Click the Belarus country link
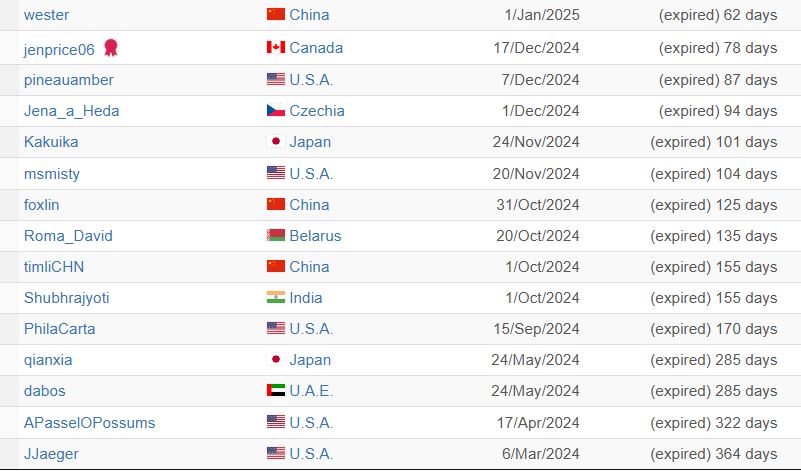The height and width of the screenshot is (471, 801). point(315,236)
